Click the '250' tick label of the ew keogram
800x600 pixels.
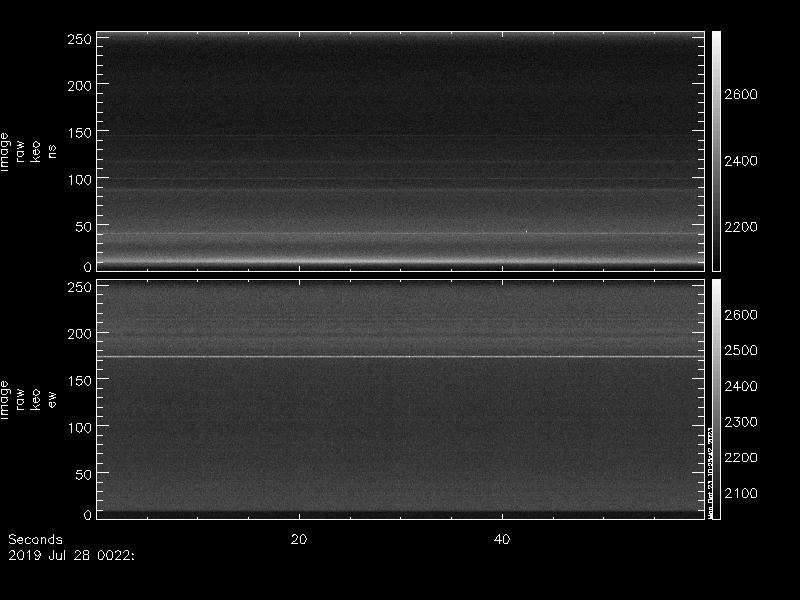tap(80, 287)
